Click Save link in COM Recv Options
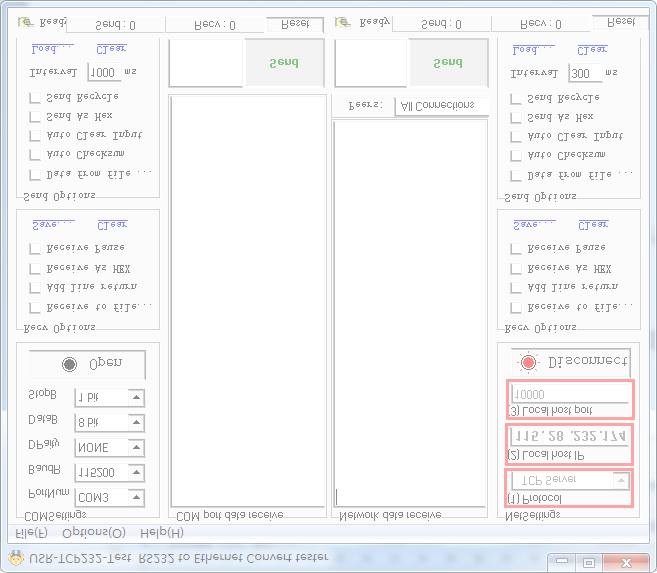Viewport: 657px width, 573px height. coord(53,225)
